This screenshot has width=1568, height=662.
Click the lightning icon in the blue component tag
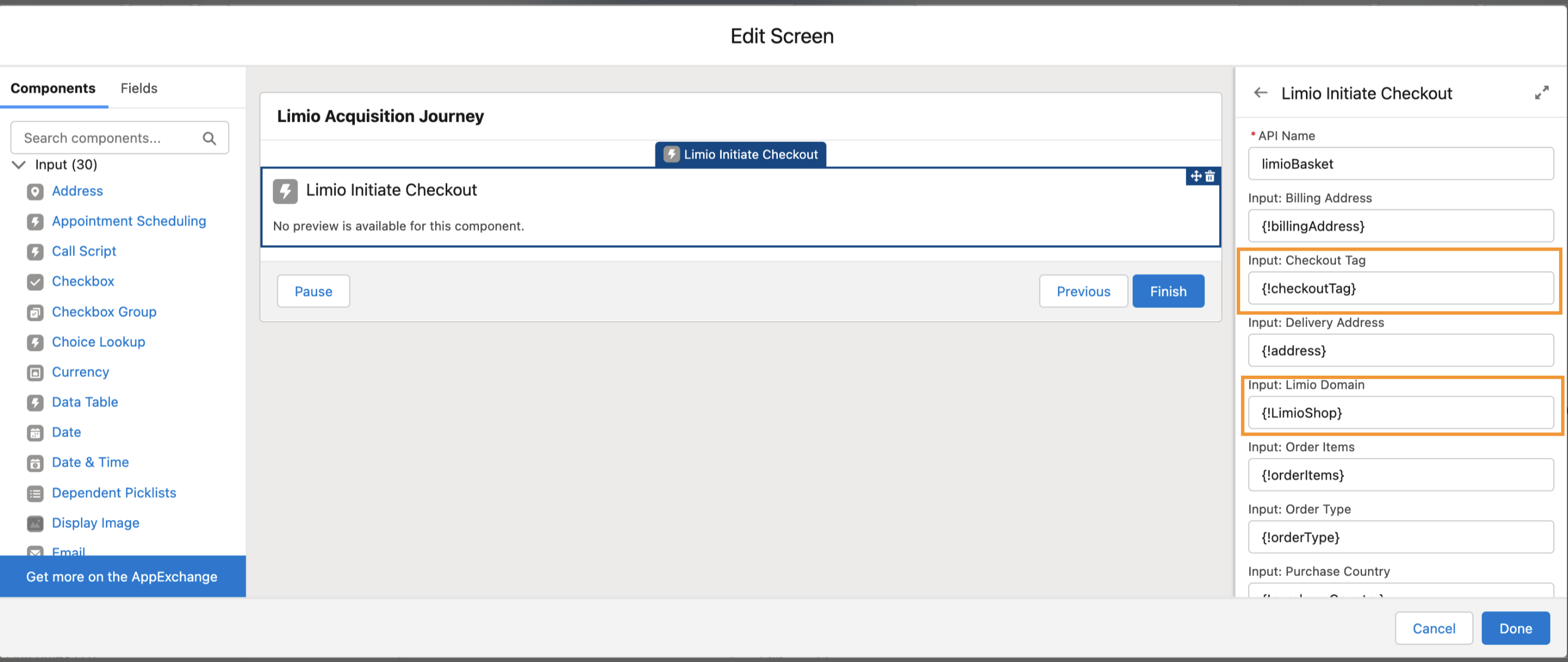click(x=671, y=154)
